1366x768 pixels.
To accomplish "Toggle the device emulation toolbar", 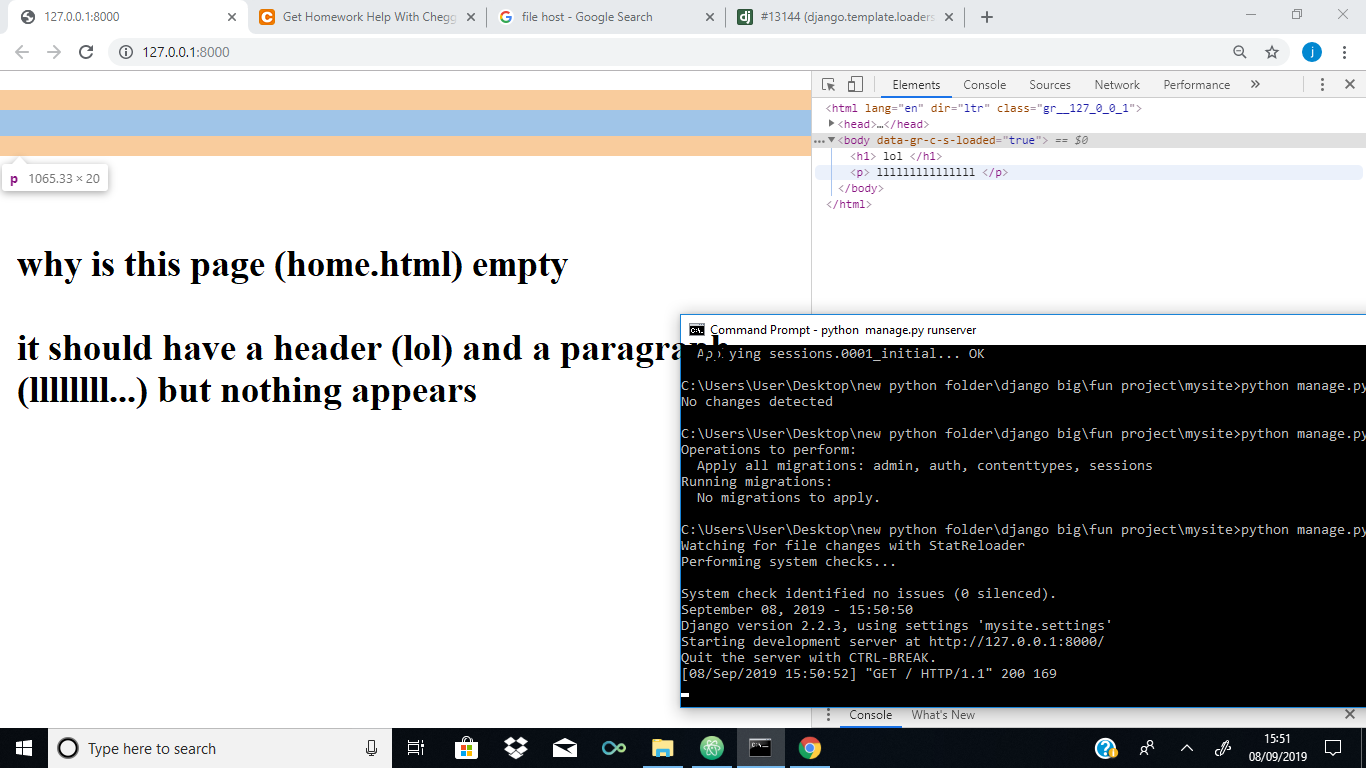I will click(853, 84).
